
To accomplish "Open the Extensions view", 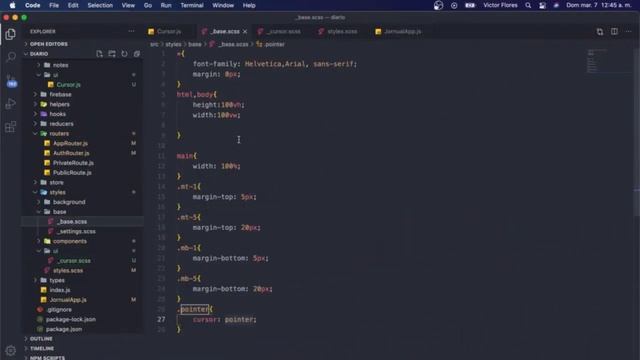I will [11, 127].
